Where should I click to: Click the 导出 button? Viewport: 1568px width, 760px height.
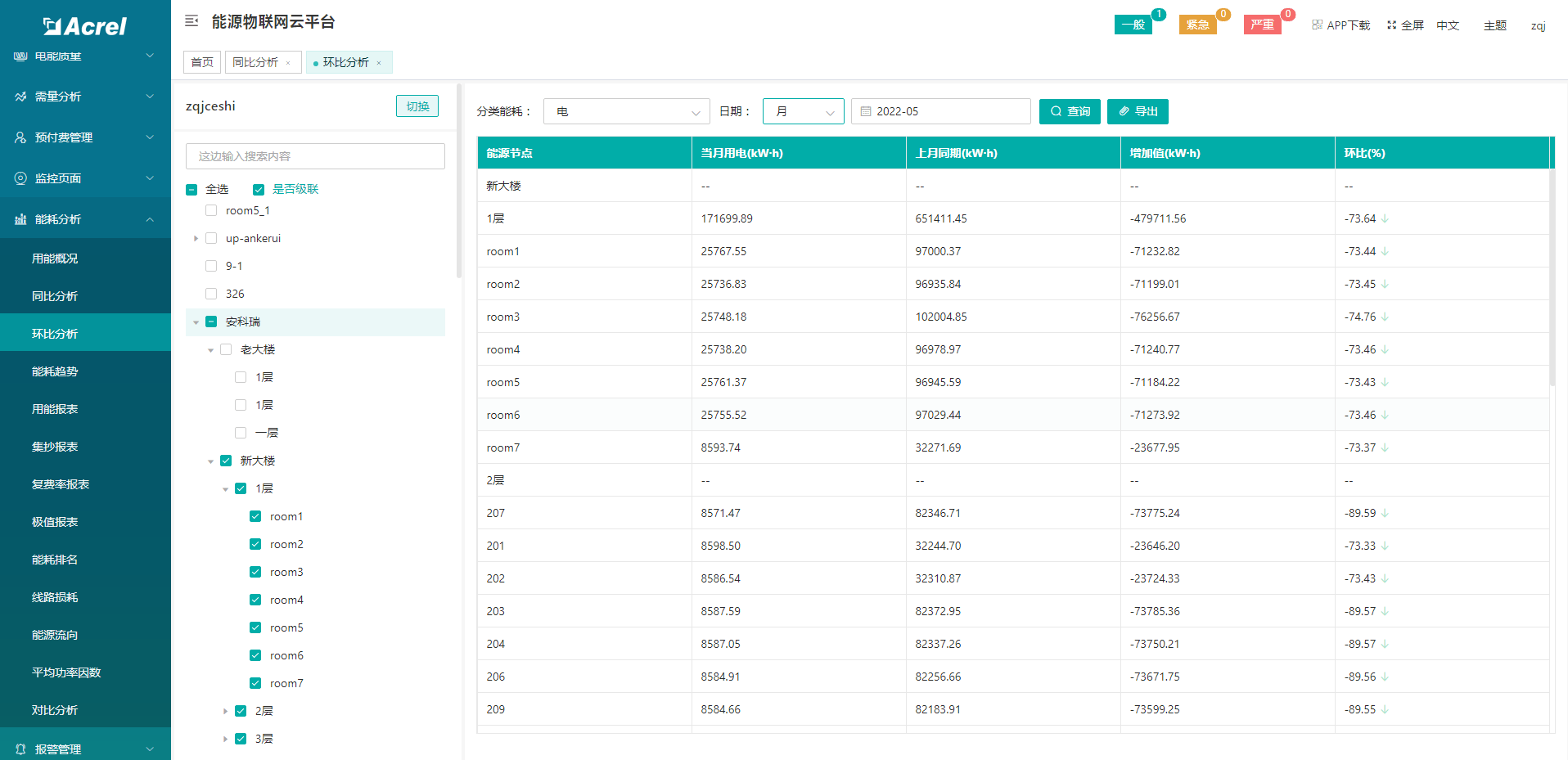click(x=1138, y=111)
